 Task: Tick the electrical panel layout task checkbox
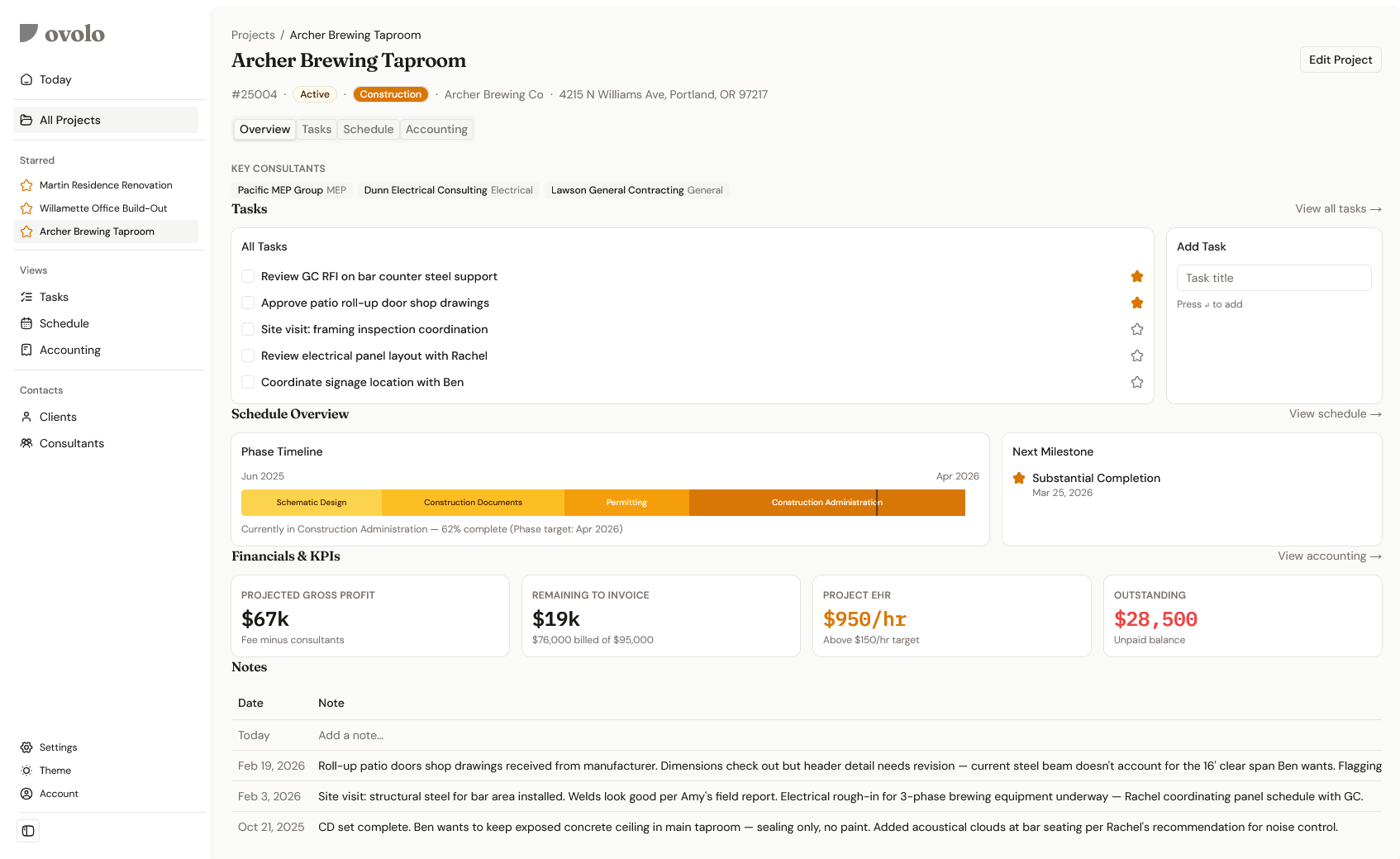point(248,356)
